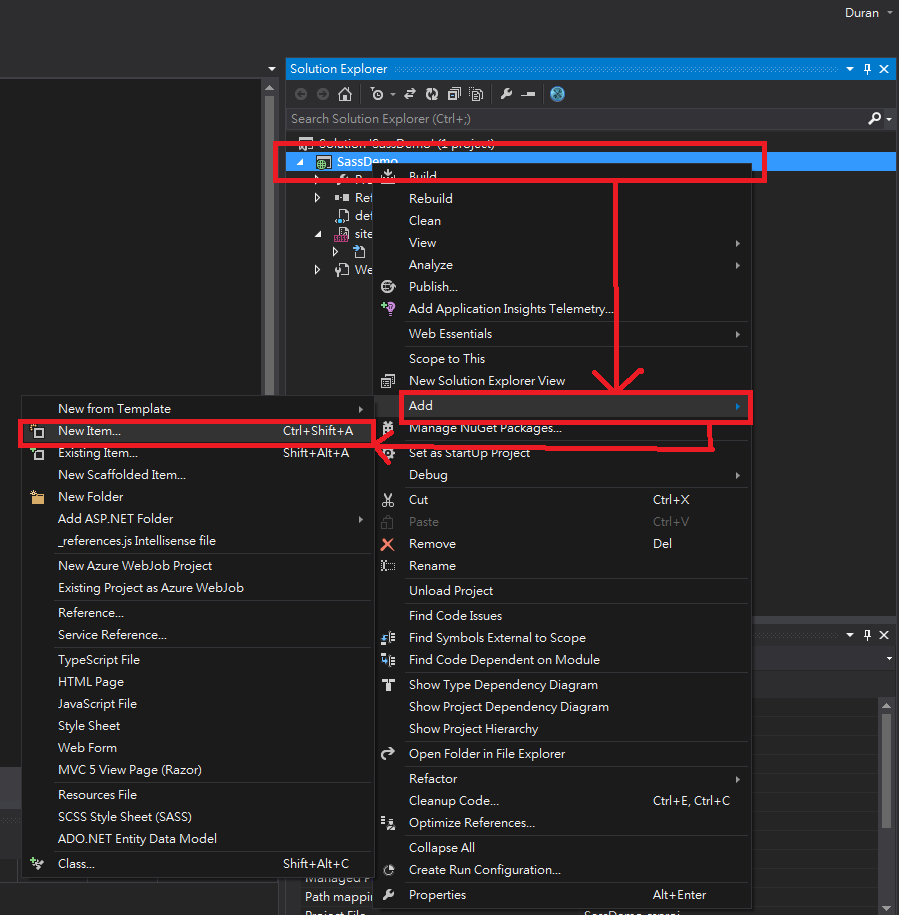The image size is (899, 915).
Task: Expand the References tree node
Action: pos(317,197)
